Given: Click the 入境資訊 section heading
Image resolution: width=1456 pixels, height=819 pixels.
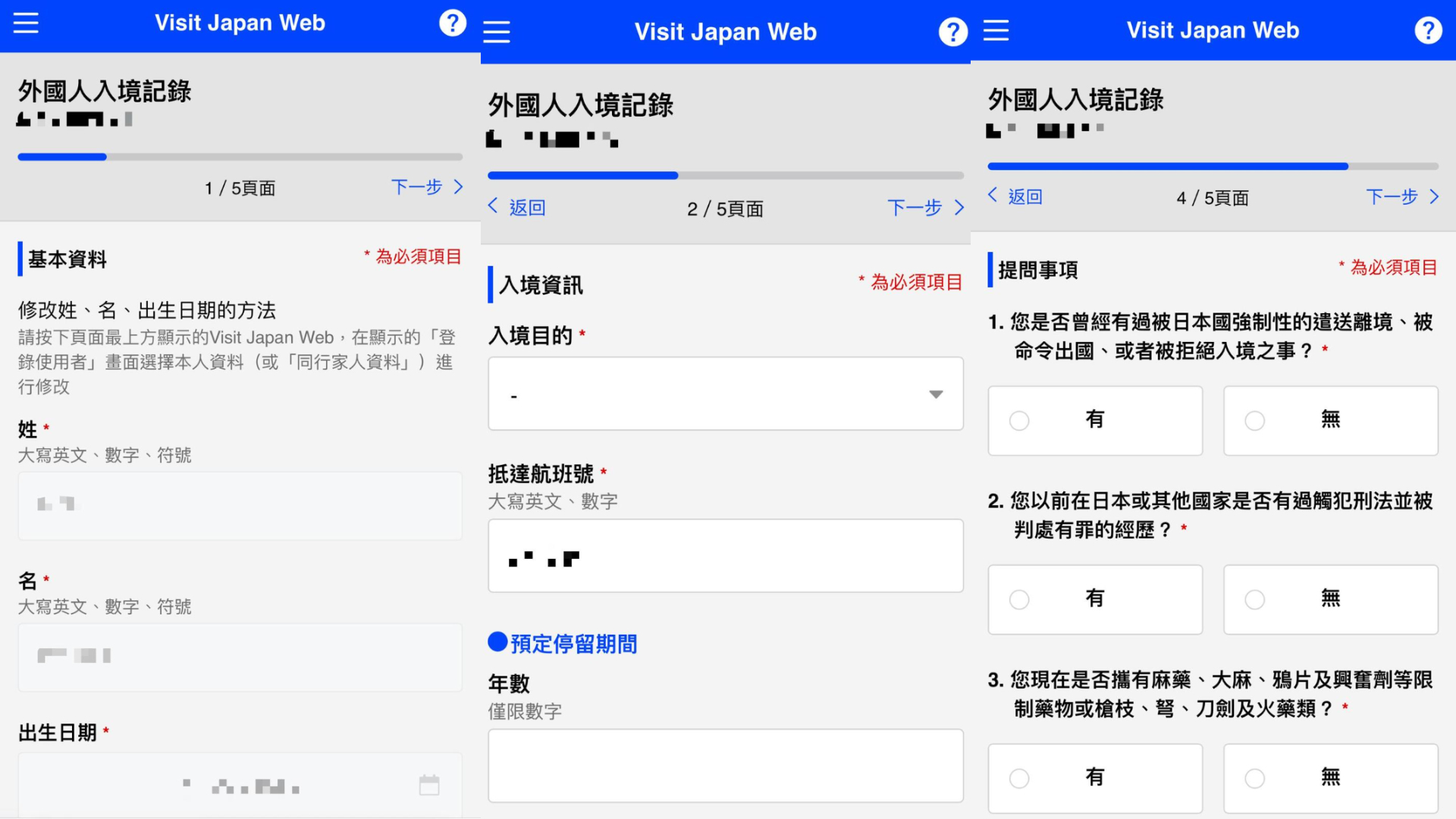Looking at the screenshot, I should (x=541, y=285).
